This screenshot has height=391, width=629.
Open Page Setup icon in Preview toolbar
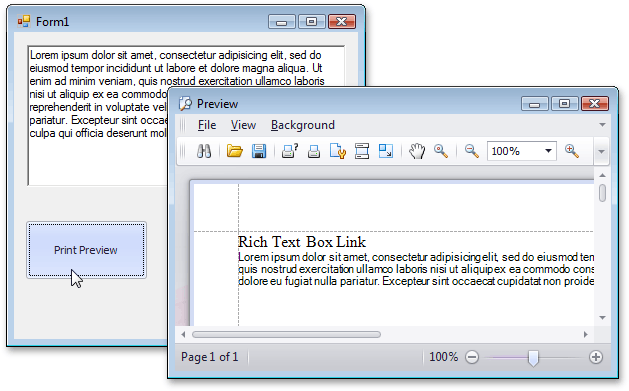point(338,151)
